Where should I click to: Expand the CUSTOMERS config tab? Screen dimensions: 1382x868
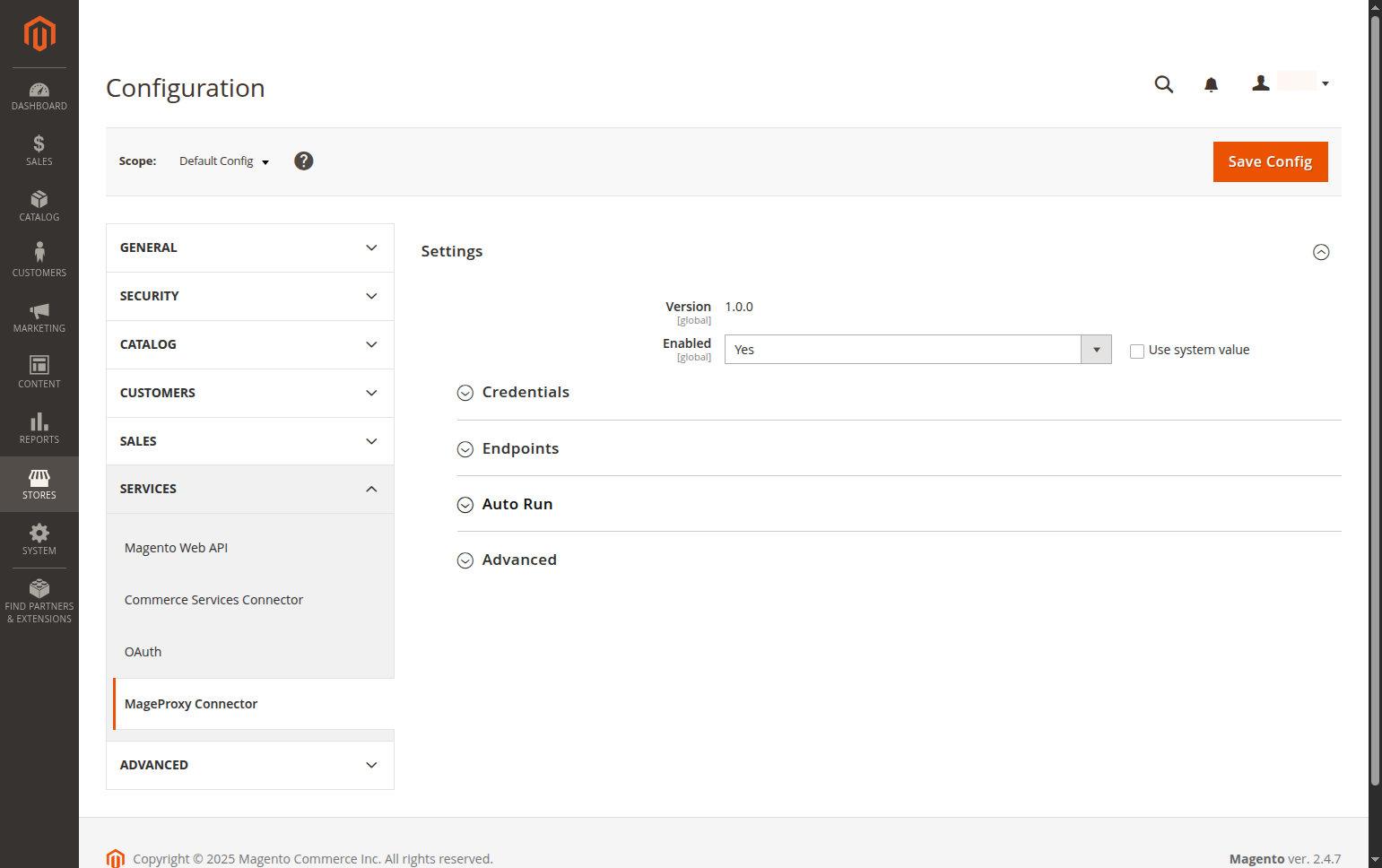(x=250, y=393)
